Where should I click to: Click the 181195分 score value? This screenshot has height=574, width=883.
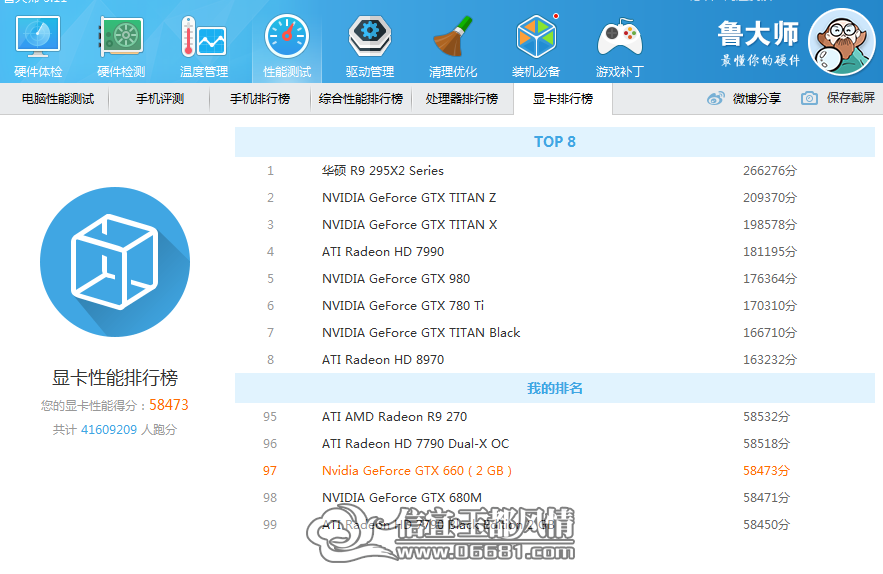(770, 252)
